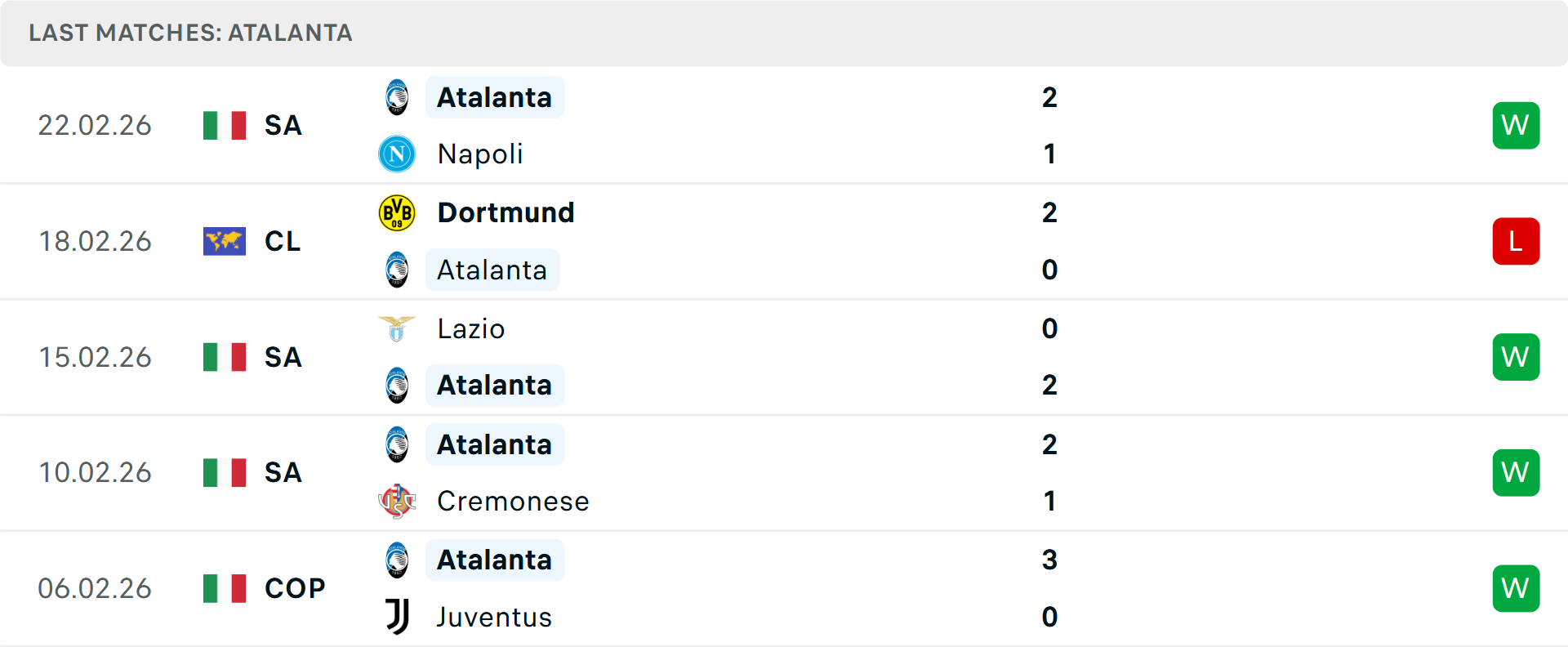Click the 18.02.26 match date
Viewport: 1568px width, 647px height.
[96, 241]
